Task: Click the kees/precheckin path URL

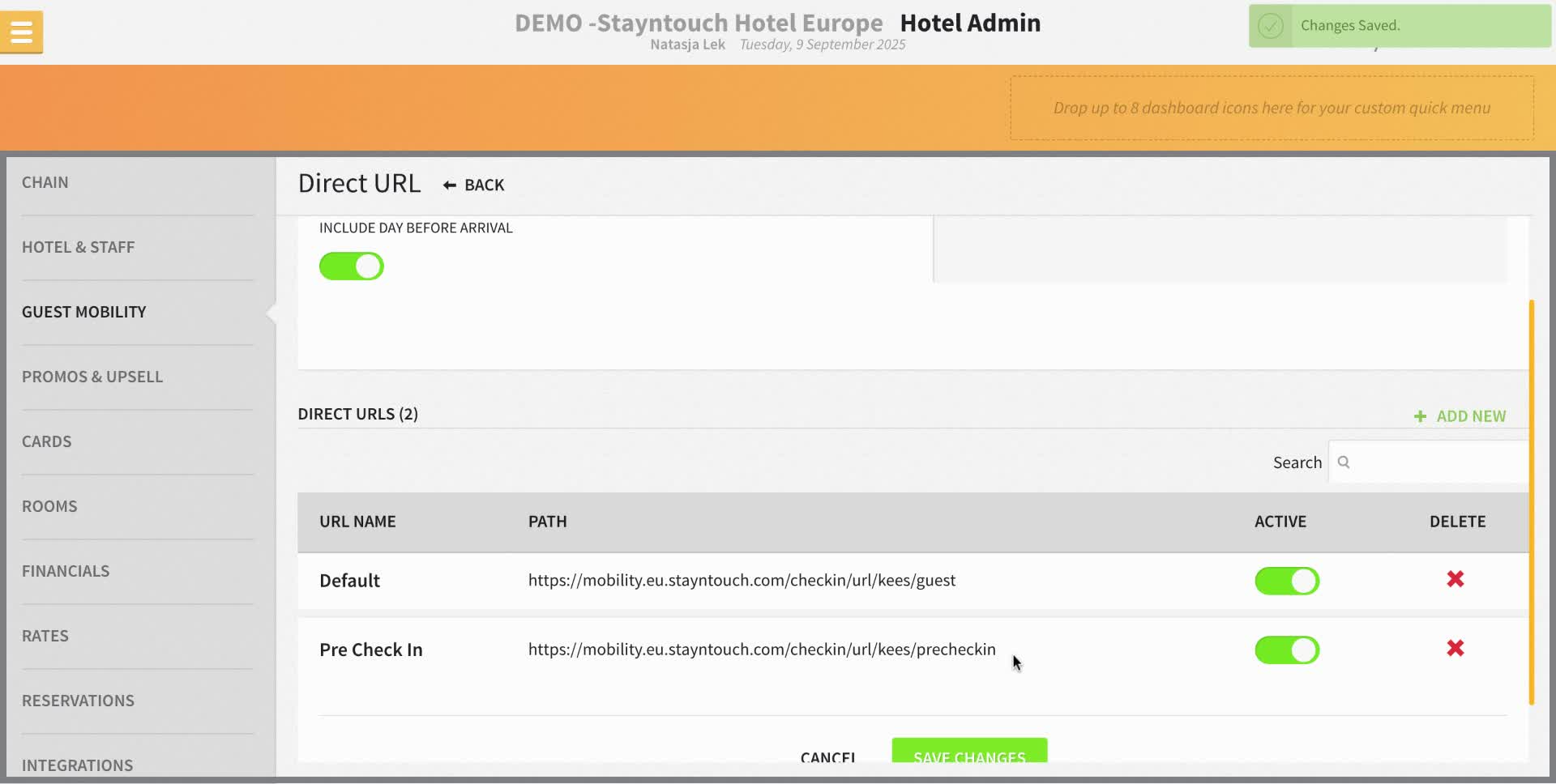Action: [762, 649]
